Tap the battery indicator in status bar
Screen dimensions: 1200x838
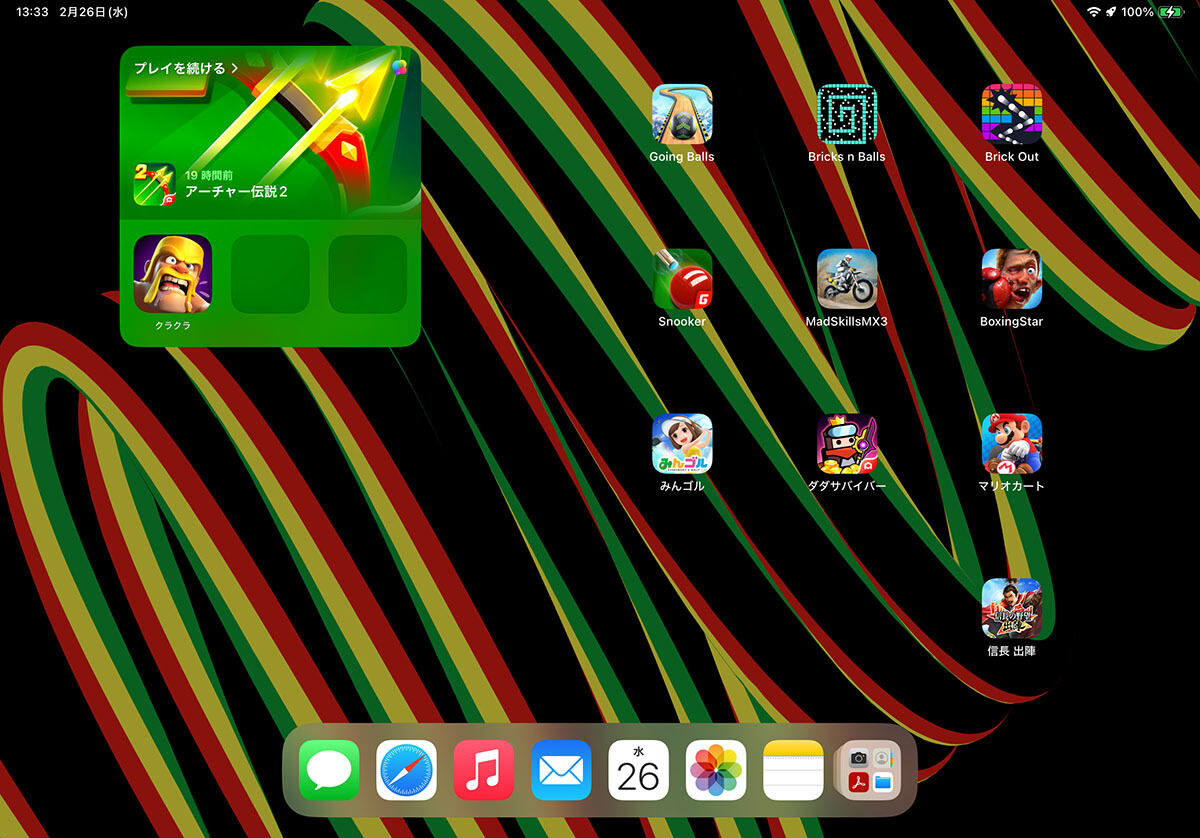tap(1170, 12)
